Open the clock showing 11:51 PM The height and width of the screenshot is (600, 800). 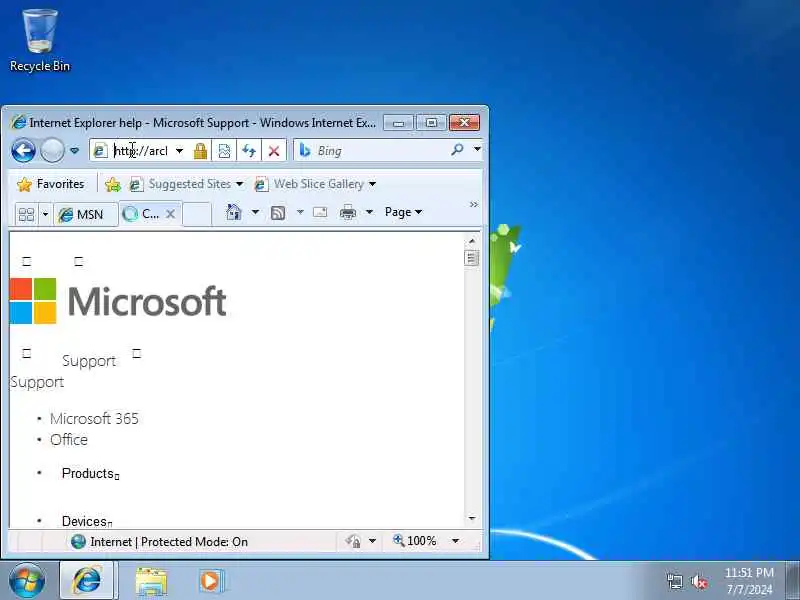click(x=749, y=581)
